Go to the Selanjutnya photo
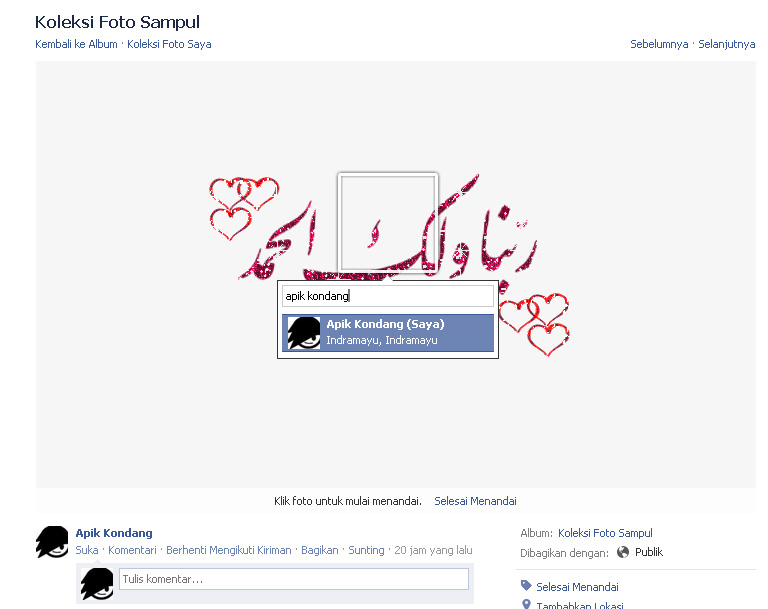The height and width of the screenshot is (609, 768). pyautogui.click(x=726, y=44)
